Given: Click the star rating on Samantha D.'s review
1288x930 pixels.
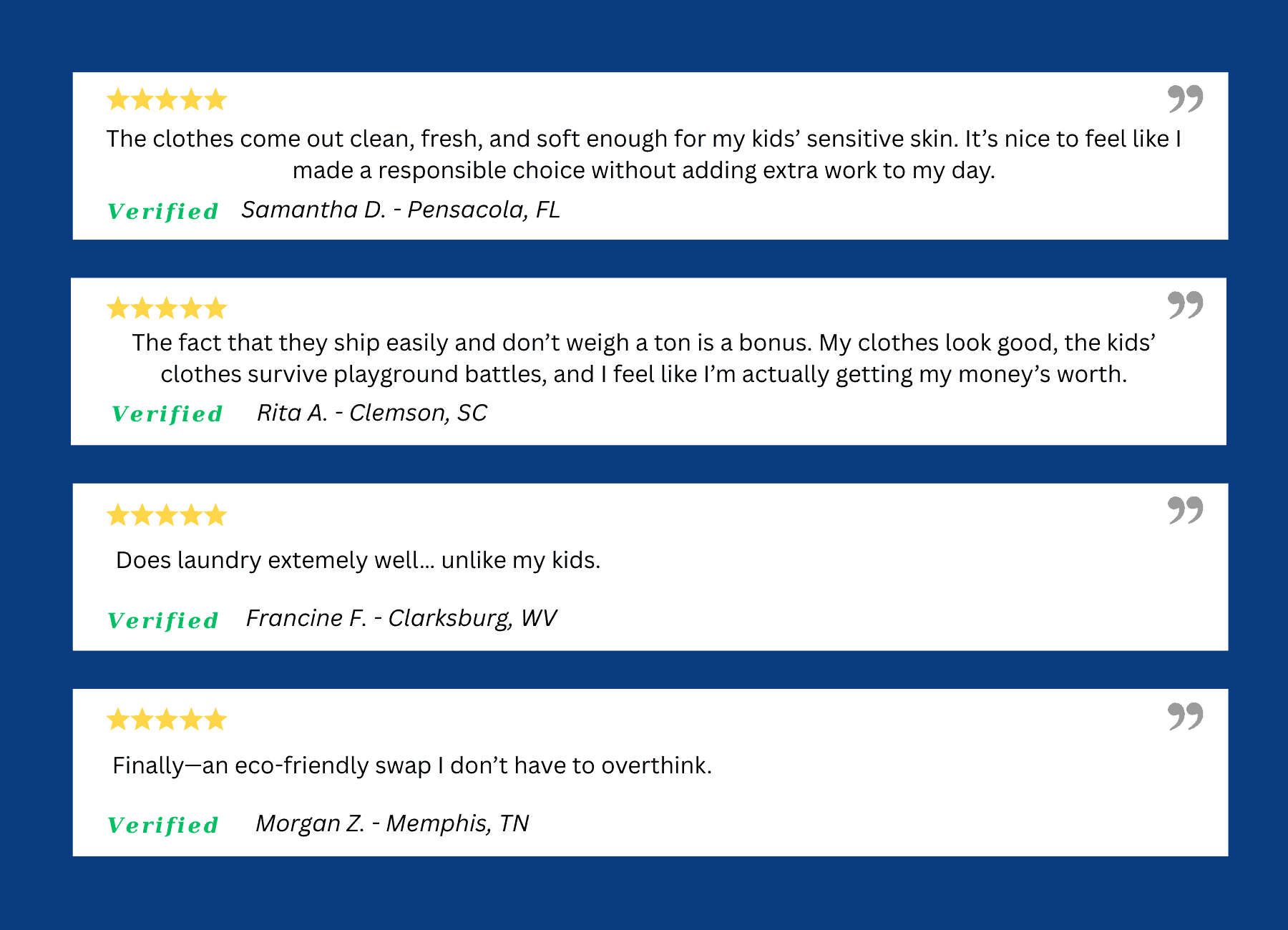Looking at the screenshot, I should (167, 99).
